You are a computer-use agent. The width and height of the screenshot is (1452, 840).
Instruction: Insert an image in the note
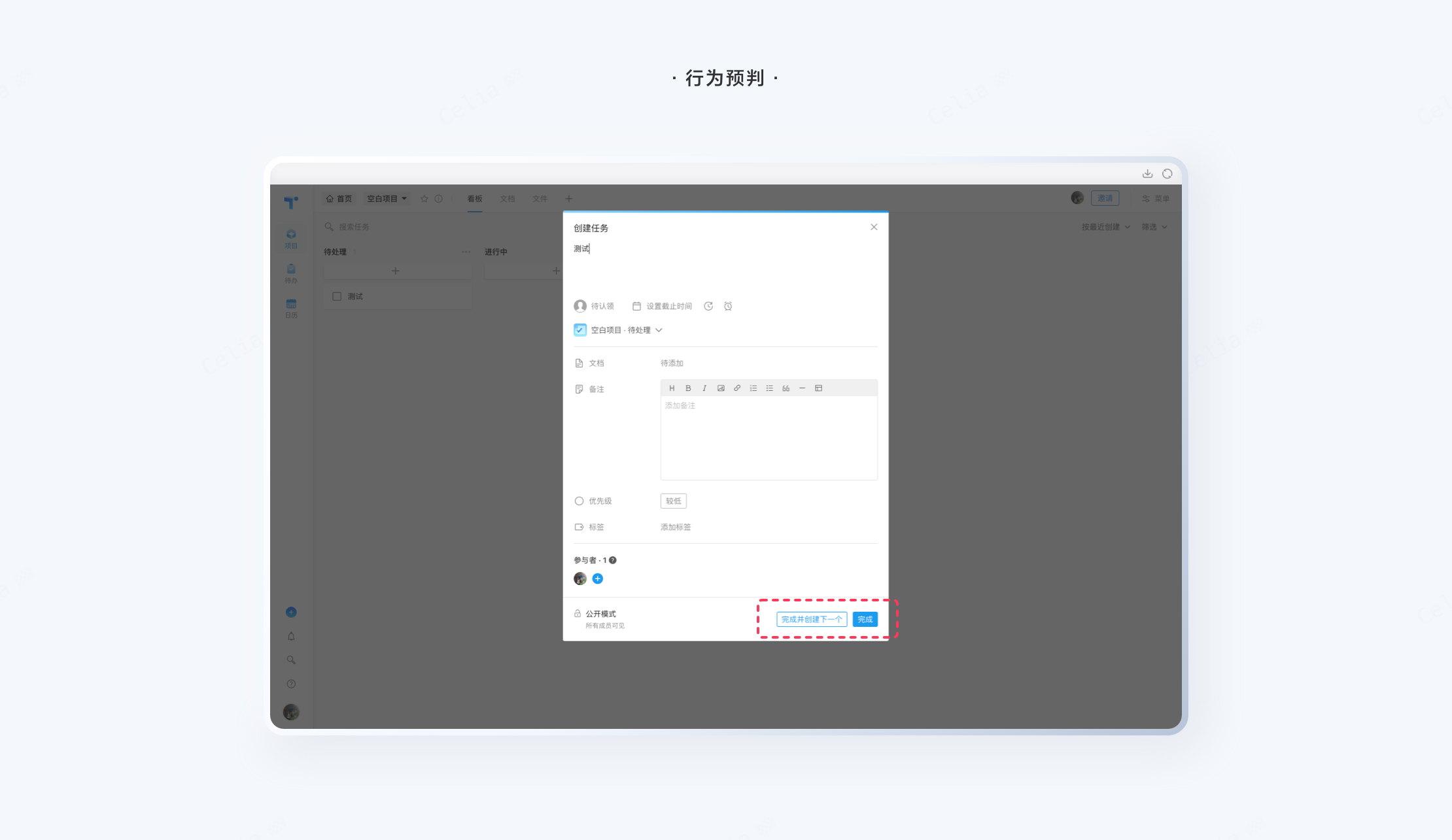[721, 388]
